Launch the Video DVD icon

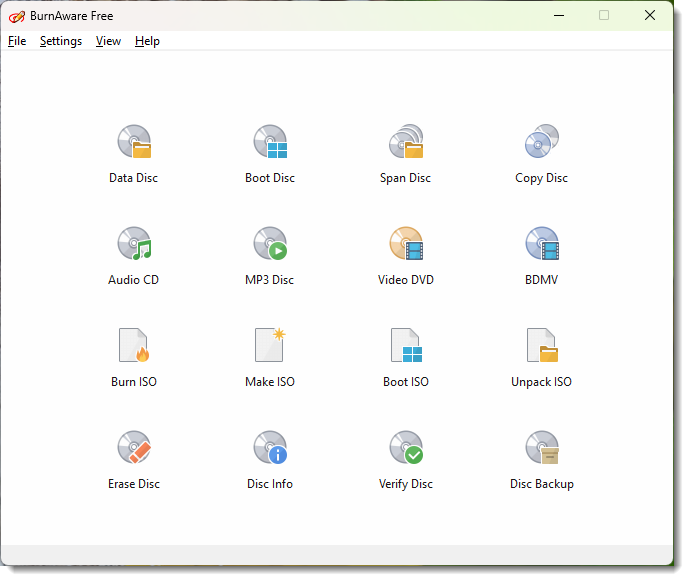pos(406,243)
